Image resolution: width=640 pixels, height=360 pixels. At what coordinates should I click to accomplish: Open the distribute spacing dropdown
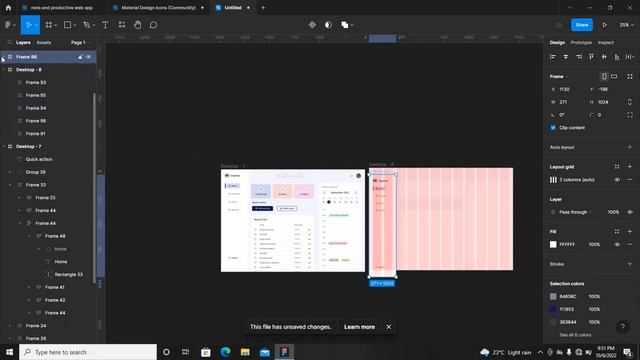tap(630, 57)
